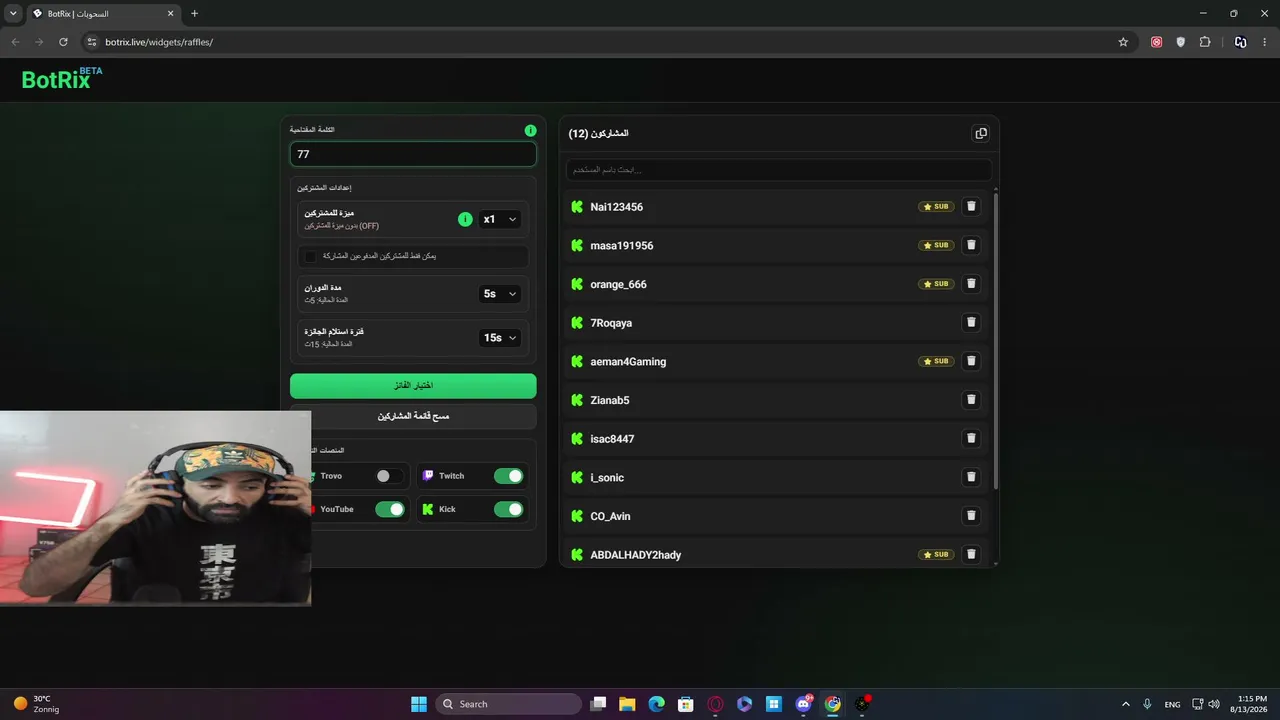Click SUB badge on Nai123456

[x=936, y=207]
